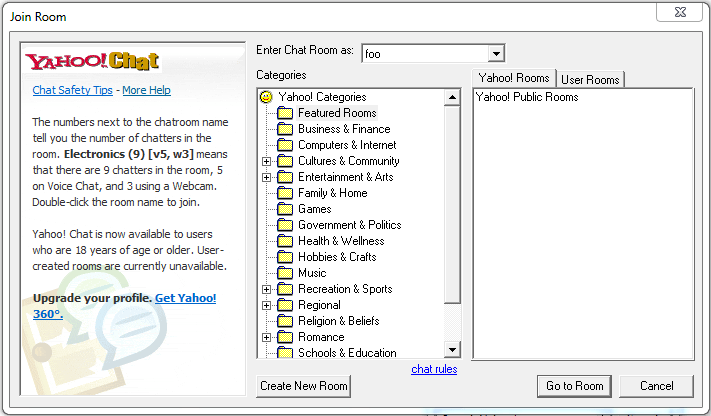
Task: Click the categories list scrollbar thumb
Action: [452, 205]
